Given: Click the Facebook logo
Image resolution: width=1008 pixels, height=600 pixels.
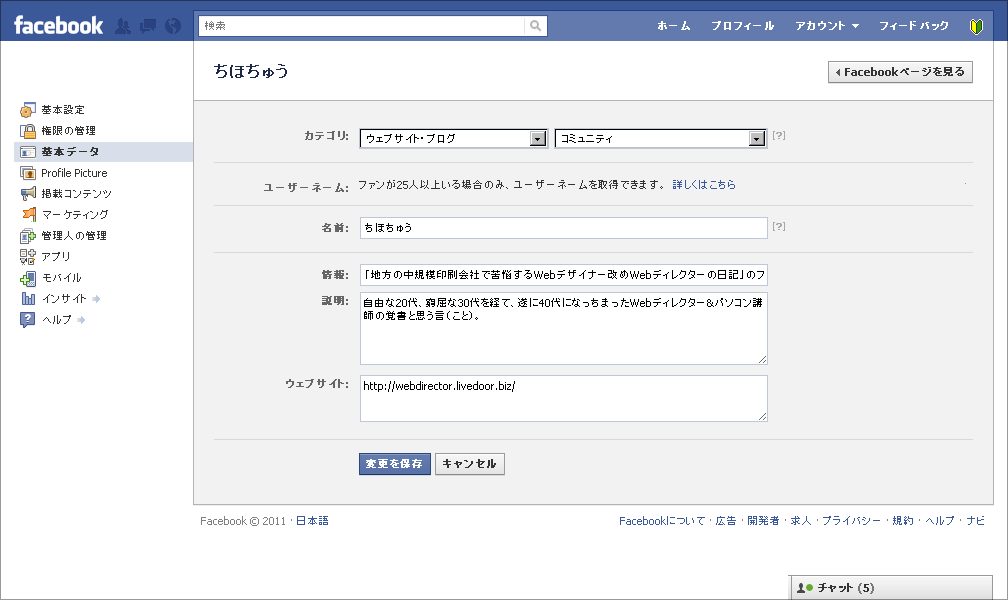Looking at the screenshot, I should (x=58, y=26).
